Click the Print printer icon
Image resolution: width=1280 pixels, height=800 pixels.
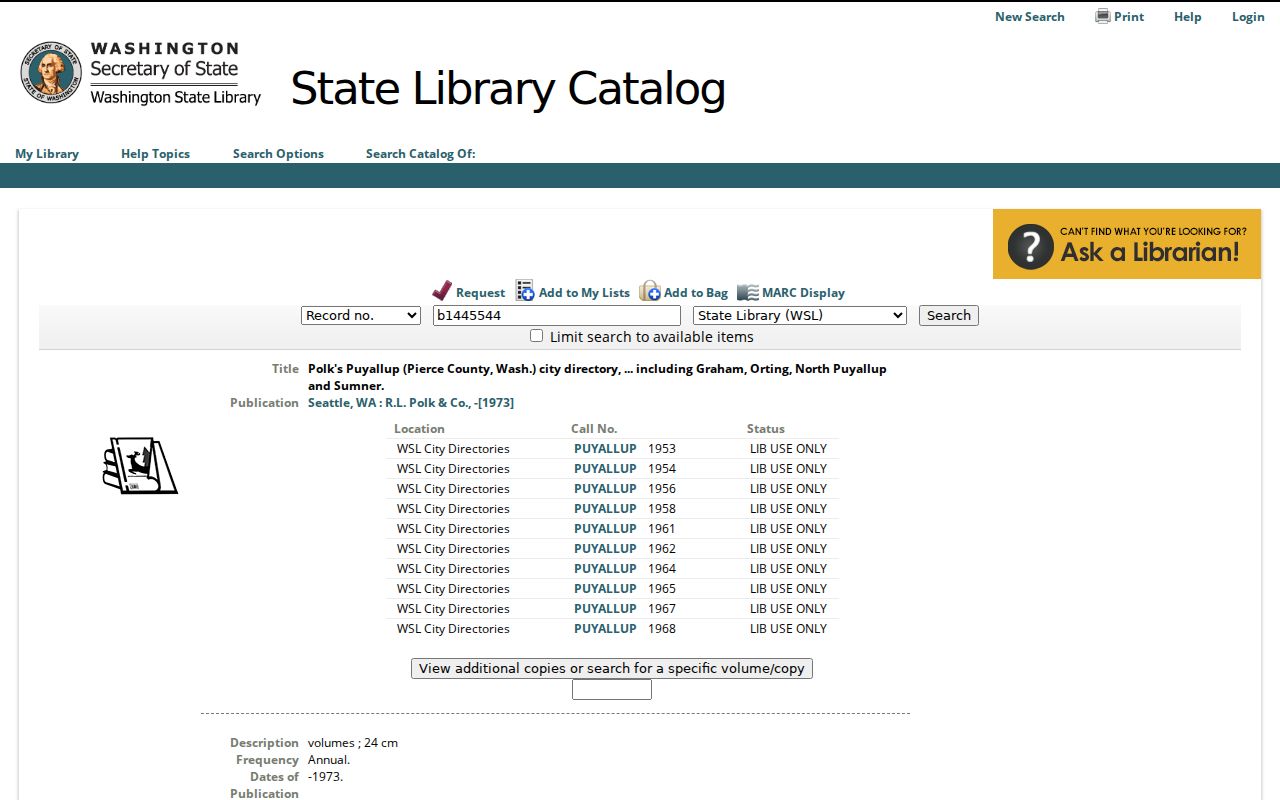coord(1103,16)
